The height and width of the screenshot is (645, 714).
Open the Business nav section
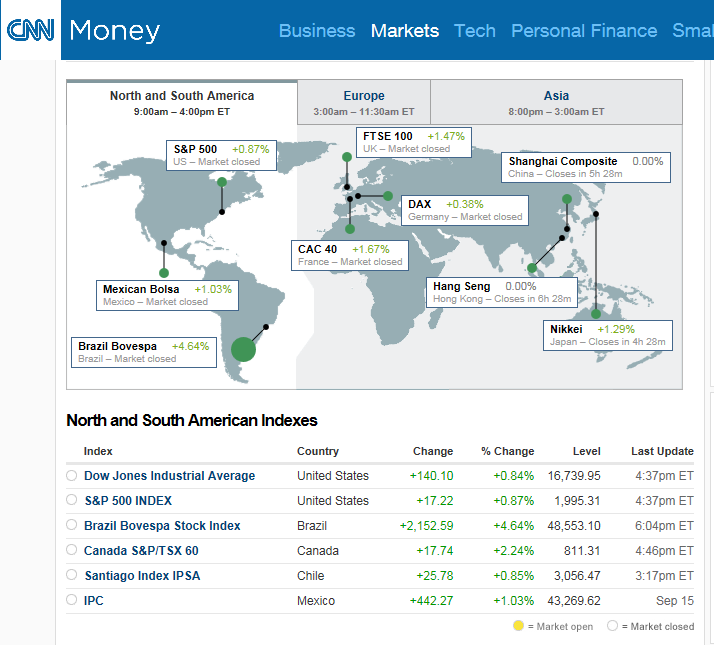[317, 31]
